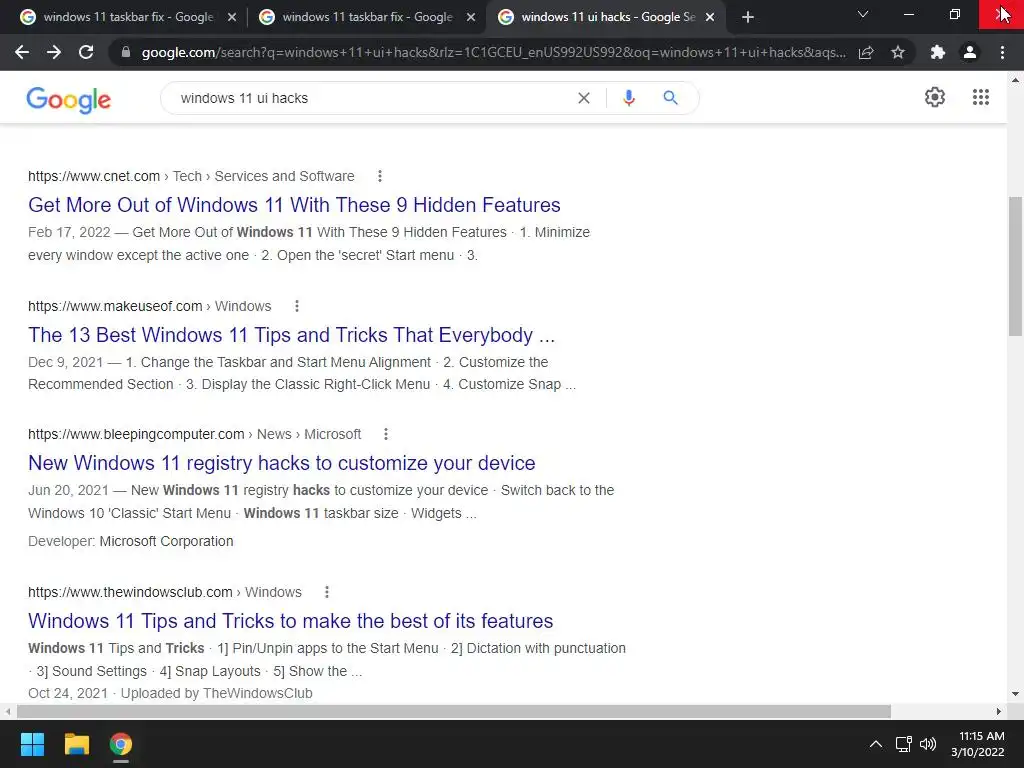Go forward to the next page
This screenshot has height=768, width=1024.
click(x=54, y=52)
